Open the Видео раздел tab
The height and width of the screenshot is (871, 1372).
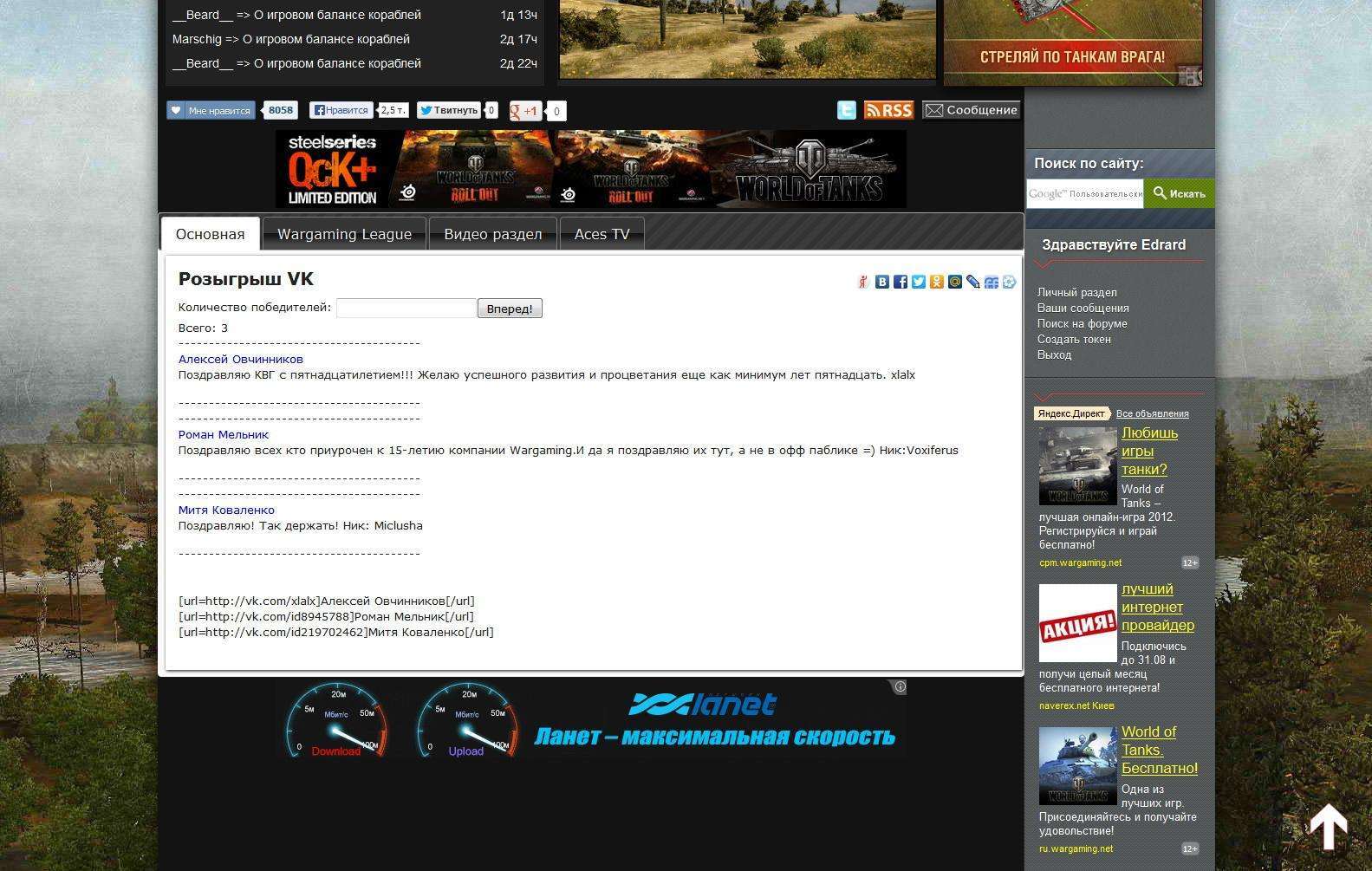492,234
